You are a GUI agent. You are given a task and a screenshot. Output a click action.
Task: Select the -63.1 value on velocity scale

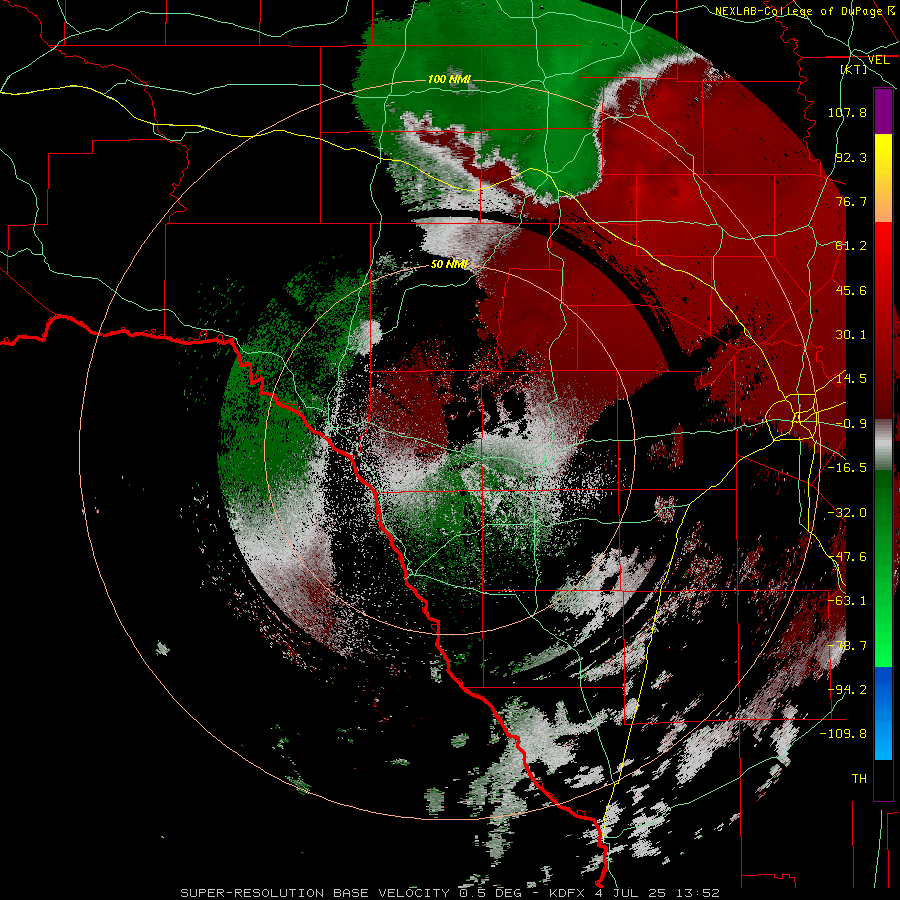point(847,601)
